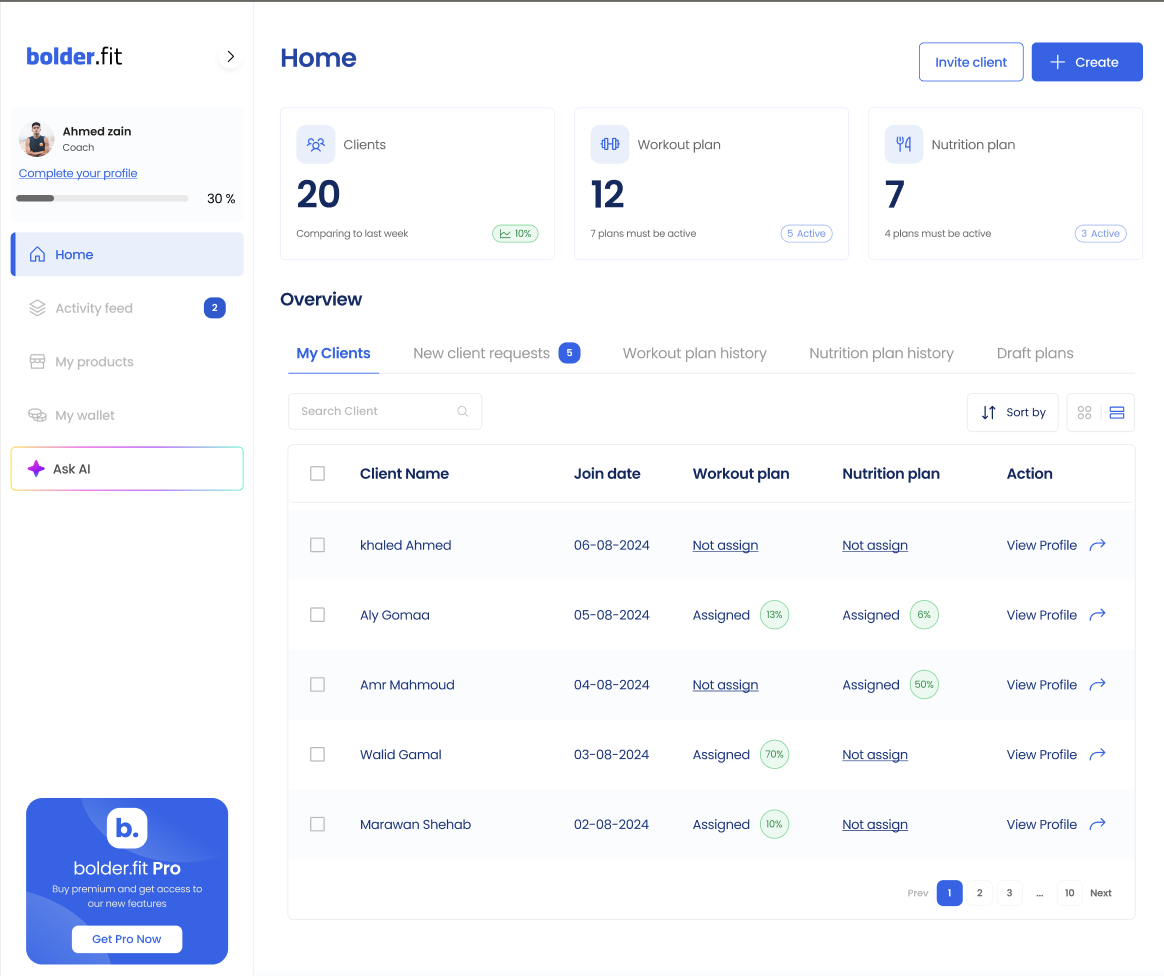
Task: Click the profile completion progress bar
Action: tap(102, 198)
